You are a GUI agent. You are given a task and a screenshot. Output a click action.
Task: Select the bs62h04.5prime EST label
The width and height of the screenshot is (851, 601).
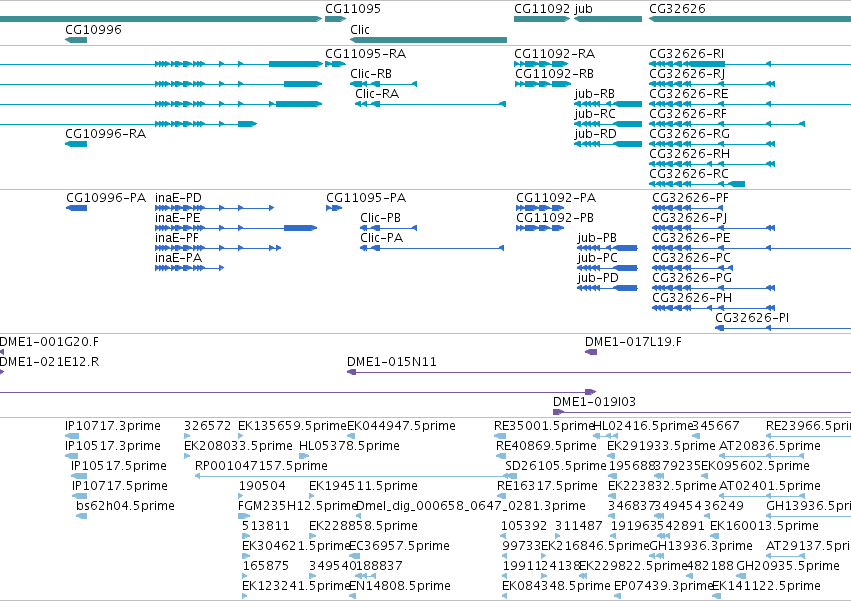(x=125, y=507)
